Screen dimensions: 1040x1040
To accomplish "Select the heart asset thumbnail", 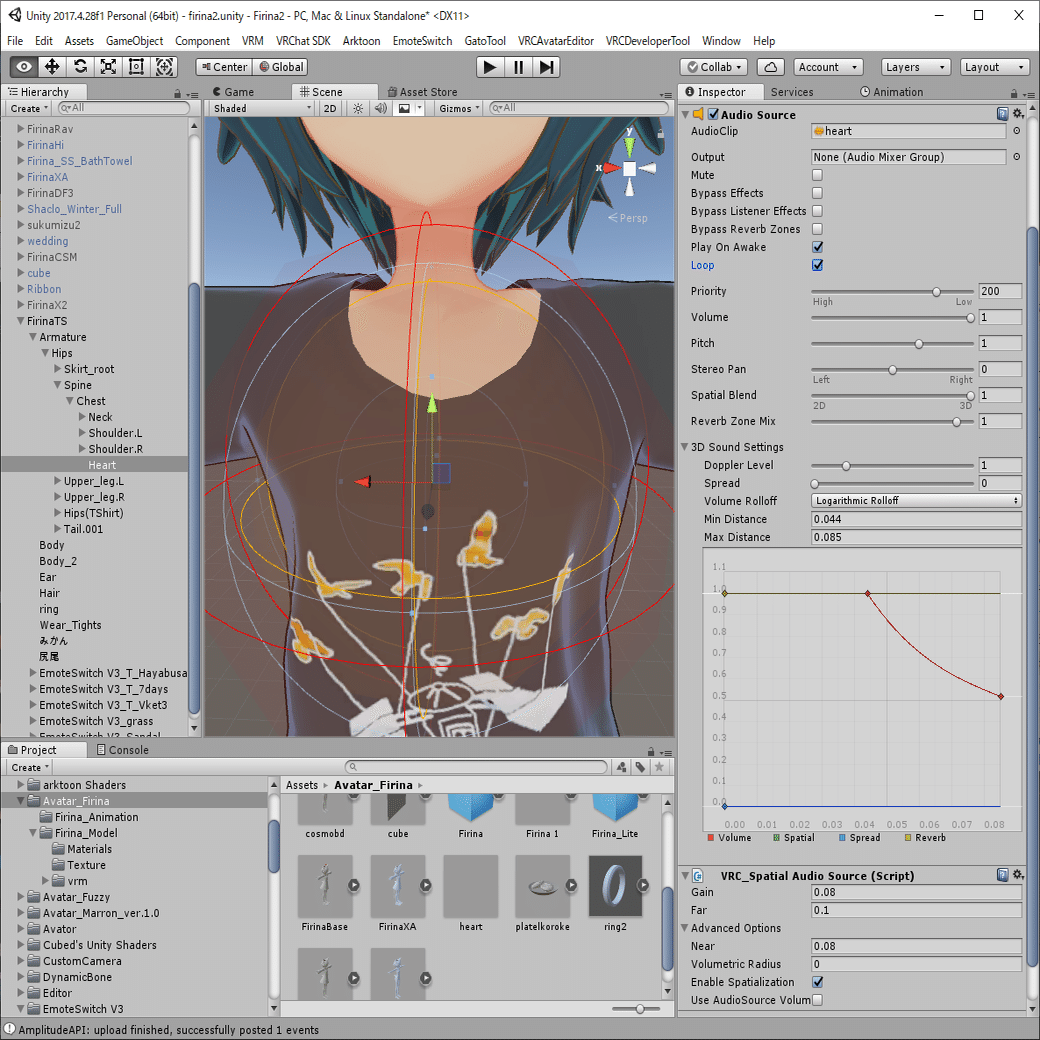I will tap(470, 885).
